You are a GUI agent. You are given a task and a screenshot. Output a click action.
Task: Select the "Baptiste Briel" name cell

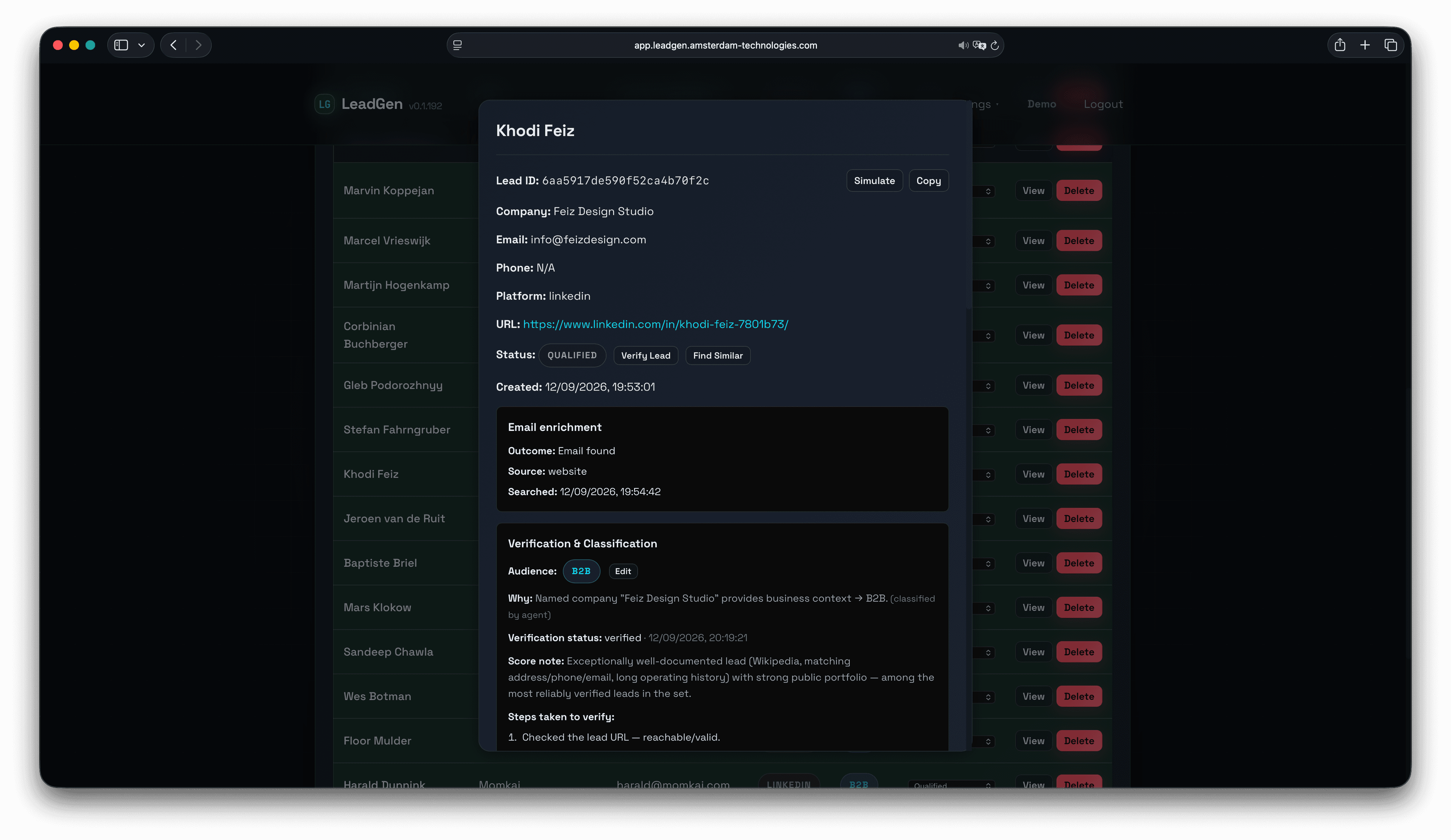[x=380, y=563]
